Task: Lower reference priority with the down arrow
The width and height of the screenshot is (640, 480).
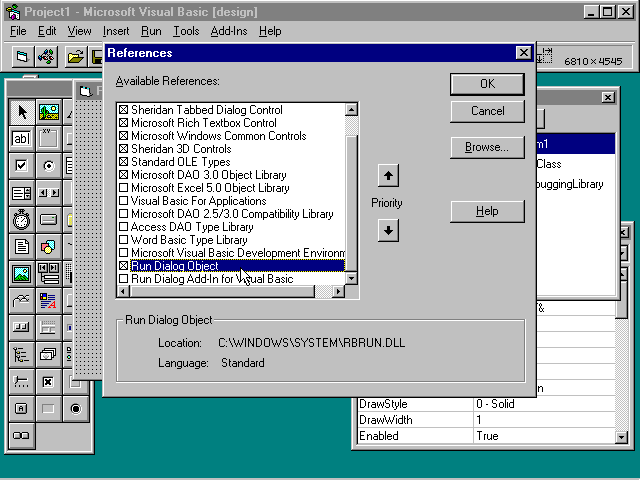Action: (388, 230)
